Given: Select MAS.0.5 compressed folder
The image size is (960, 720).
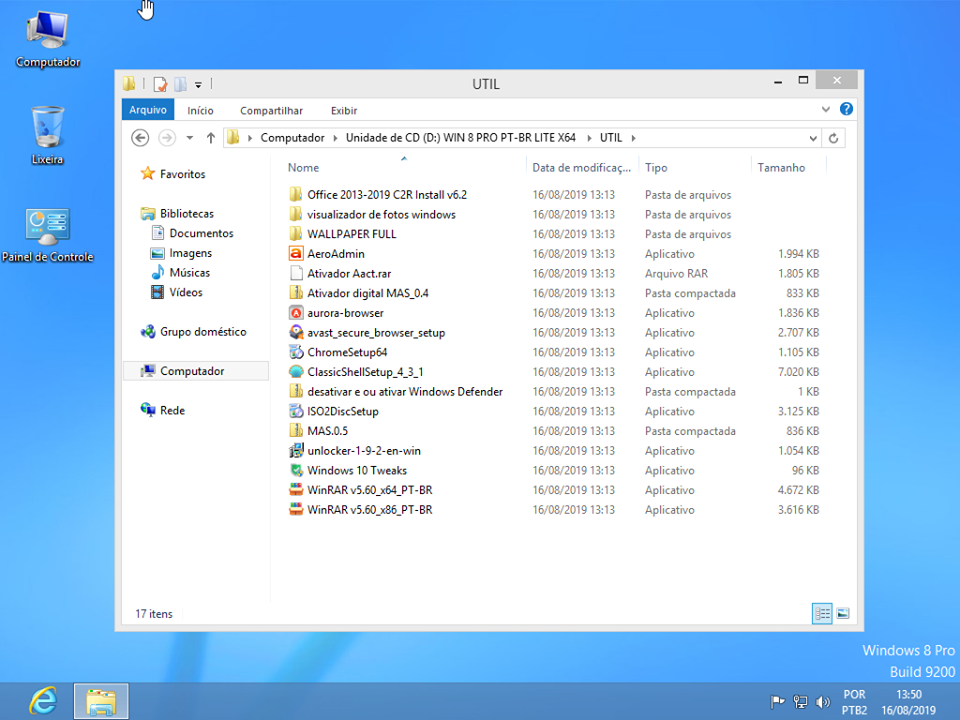Looking at the screenshot, I should 318,430.
